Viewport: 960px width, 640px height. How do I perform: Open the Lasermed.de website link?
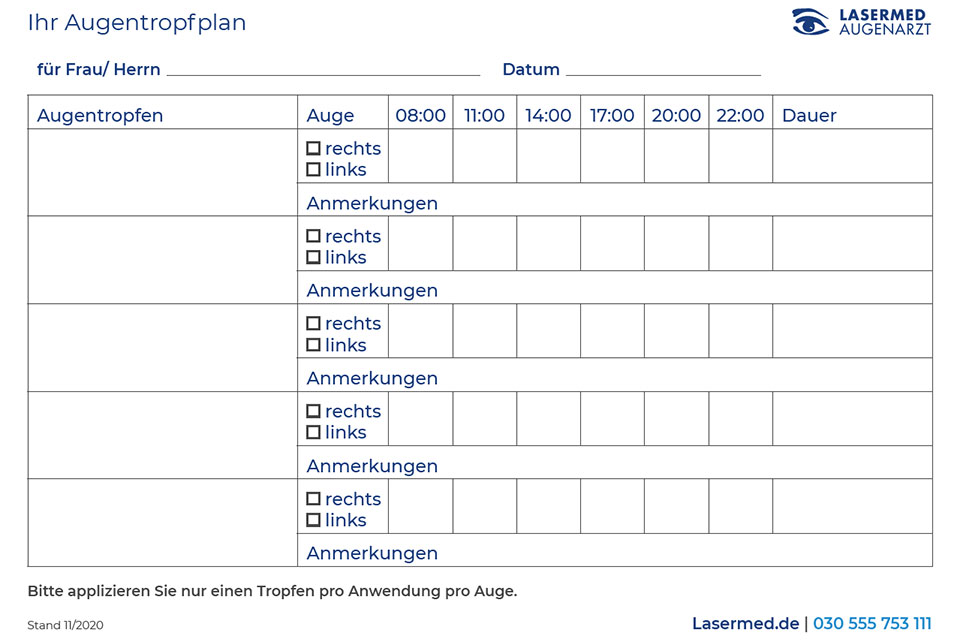pyautogui.click(x=745, y=624)
